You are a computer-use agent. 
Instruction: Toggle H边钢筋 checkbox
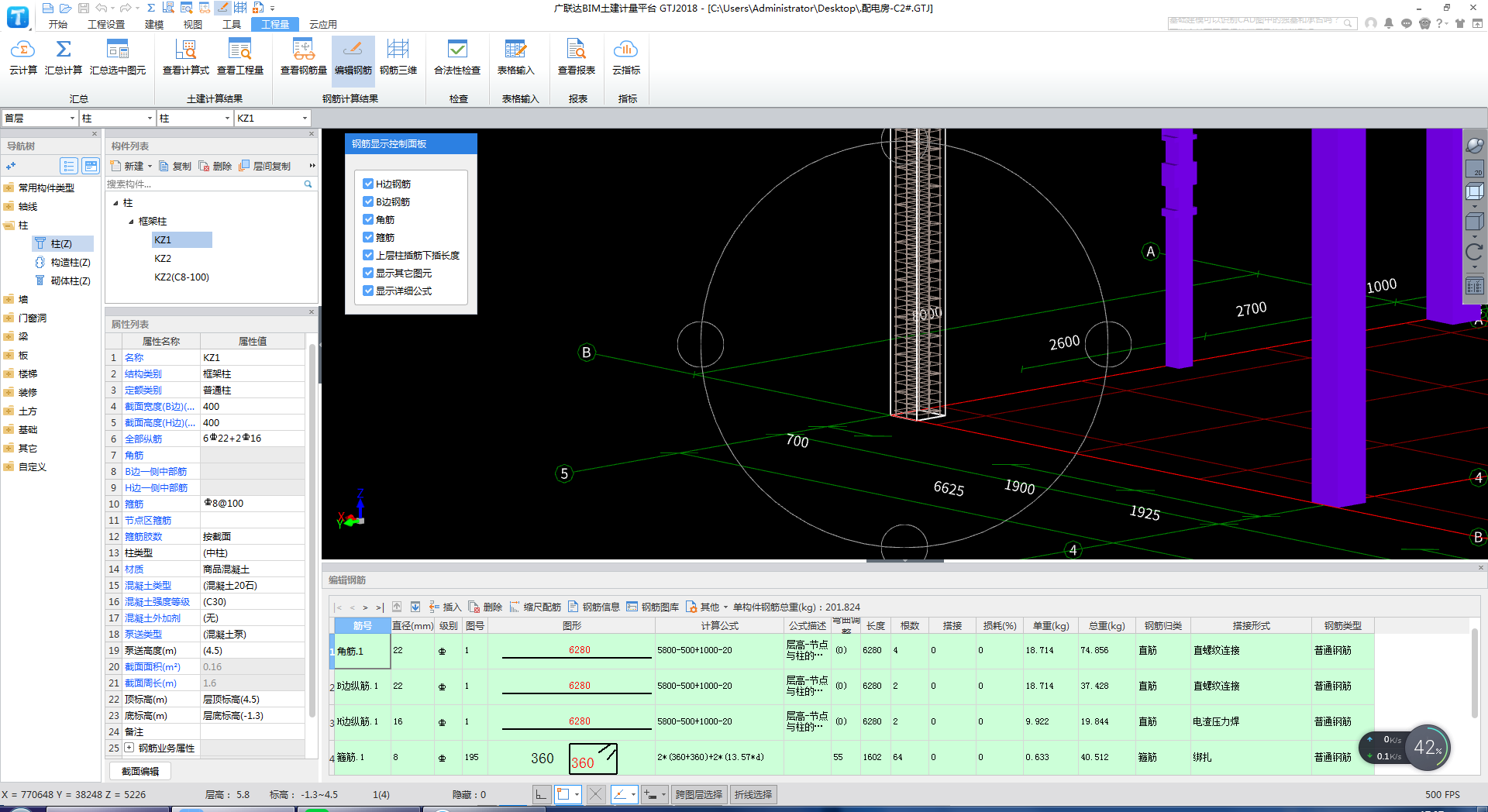click(368, 184)
